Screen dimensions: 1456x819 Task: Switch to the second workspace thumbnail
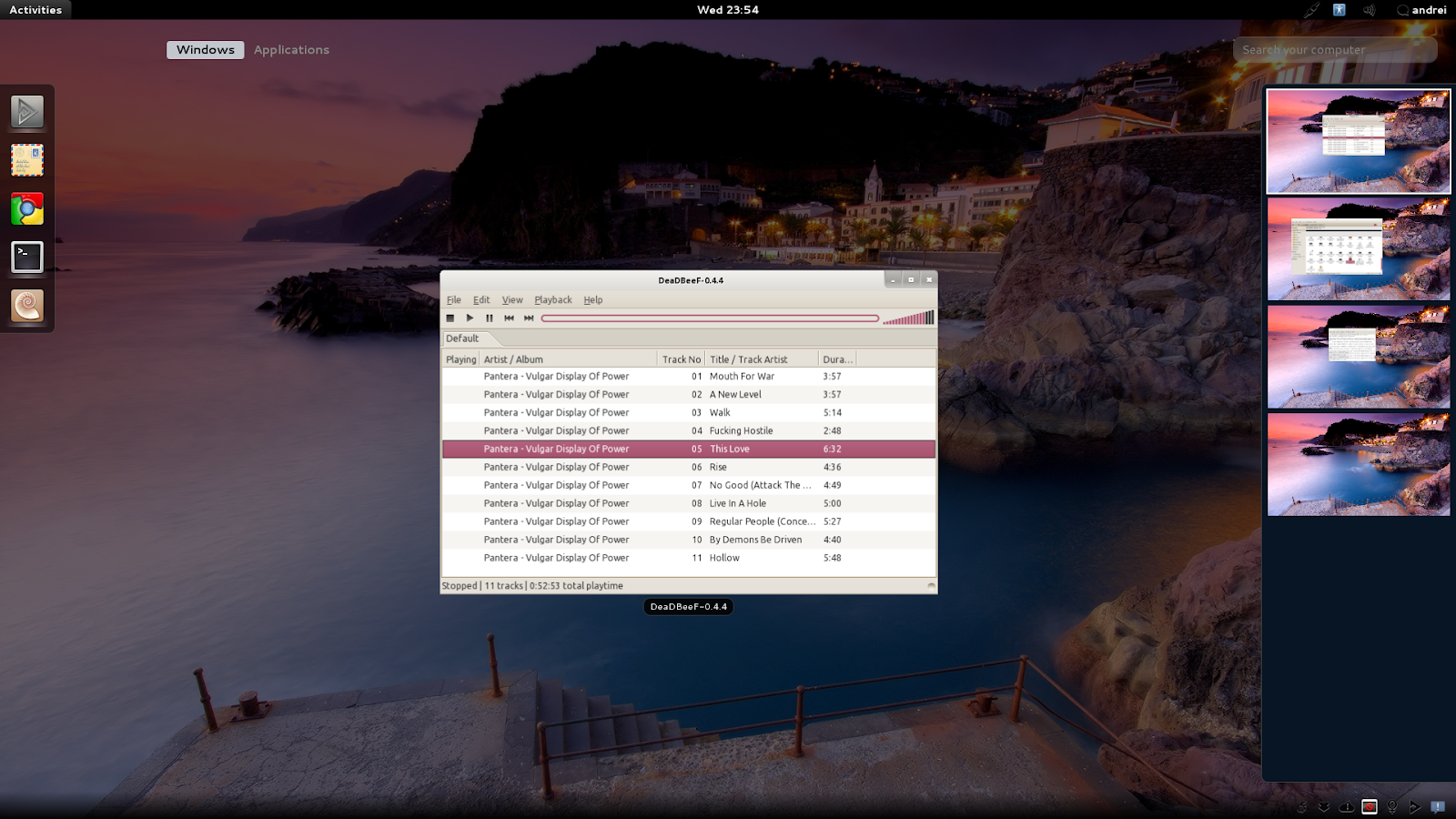pos(1359,249)
